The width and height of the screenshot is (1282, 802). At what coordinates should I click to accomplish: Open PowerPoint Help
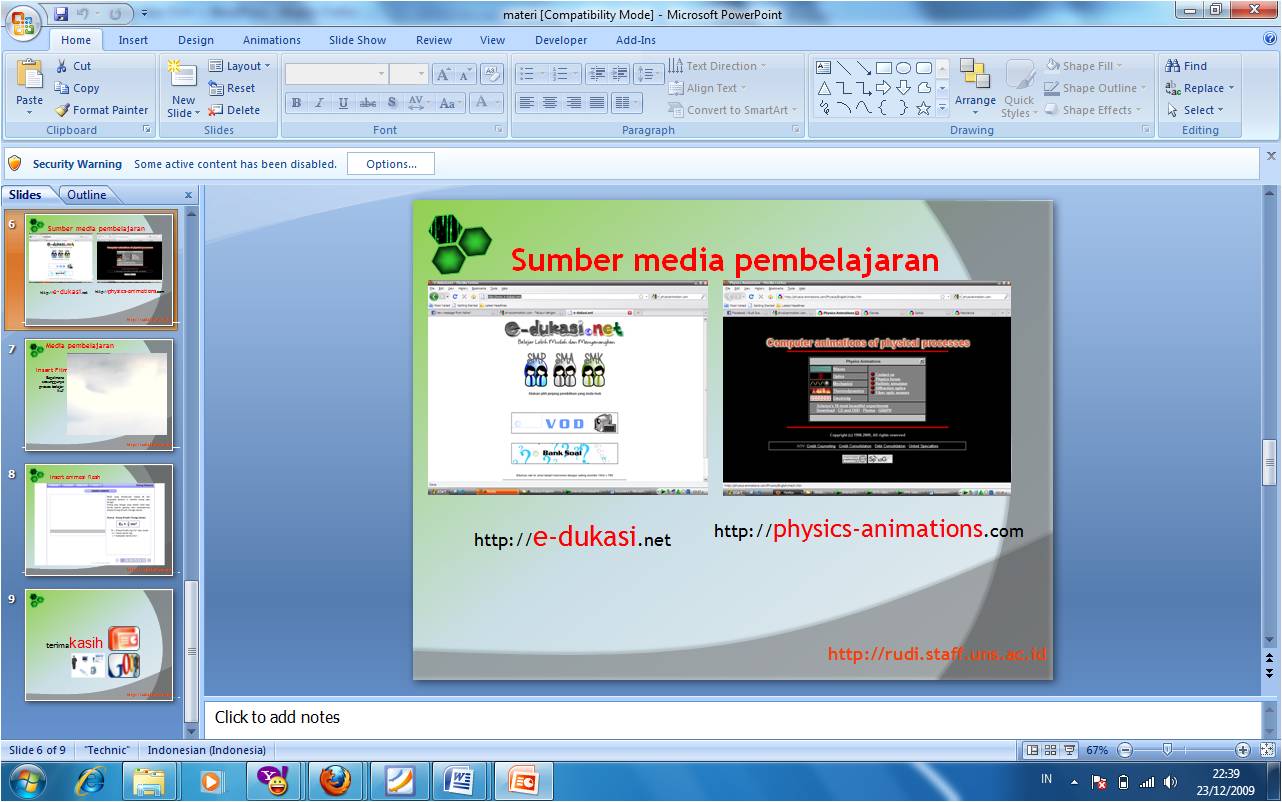pyautogui.click(x=1270, y=39)
